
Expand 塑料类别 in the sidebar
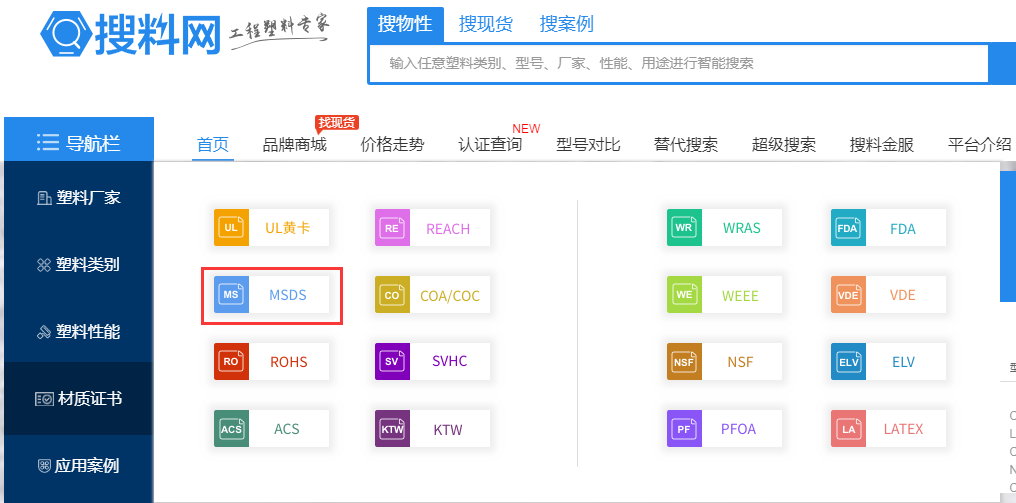pyautogui.click(x=78, y=265)
